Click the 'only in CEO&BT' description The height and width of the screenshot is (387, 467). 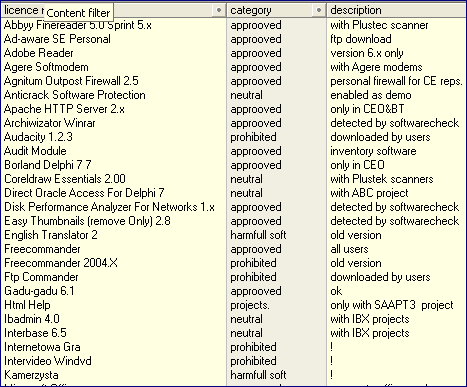[x=367, y=109]
